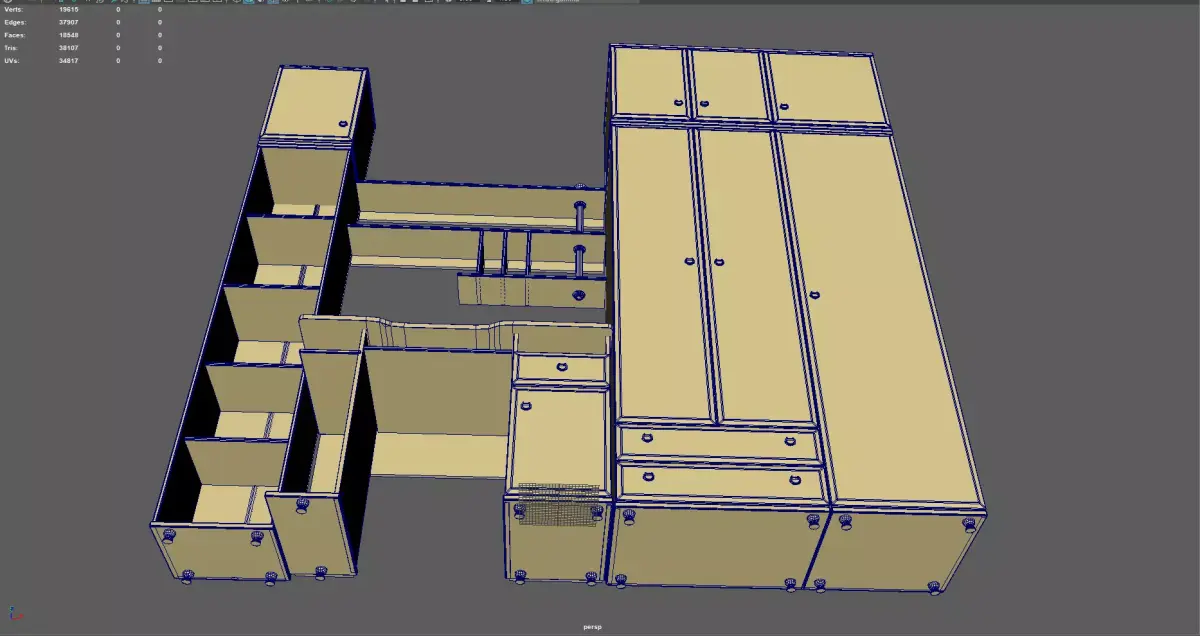Select the narrow leftmost upper wardrobe cabinet door

pos(651,82)
